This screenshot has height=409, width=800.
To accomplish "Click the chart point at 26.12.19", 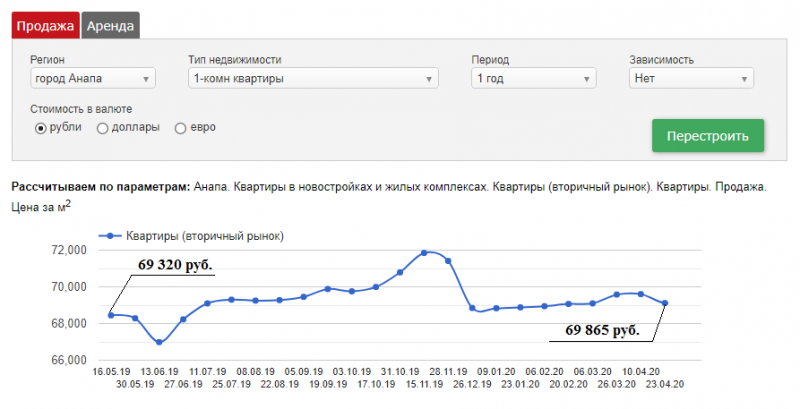I will [x=472, y=308].
